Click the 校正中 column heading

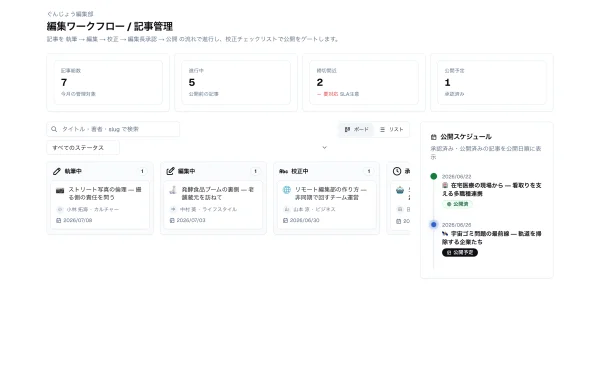pyautogui.click(x=300, y=171)
